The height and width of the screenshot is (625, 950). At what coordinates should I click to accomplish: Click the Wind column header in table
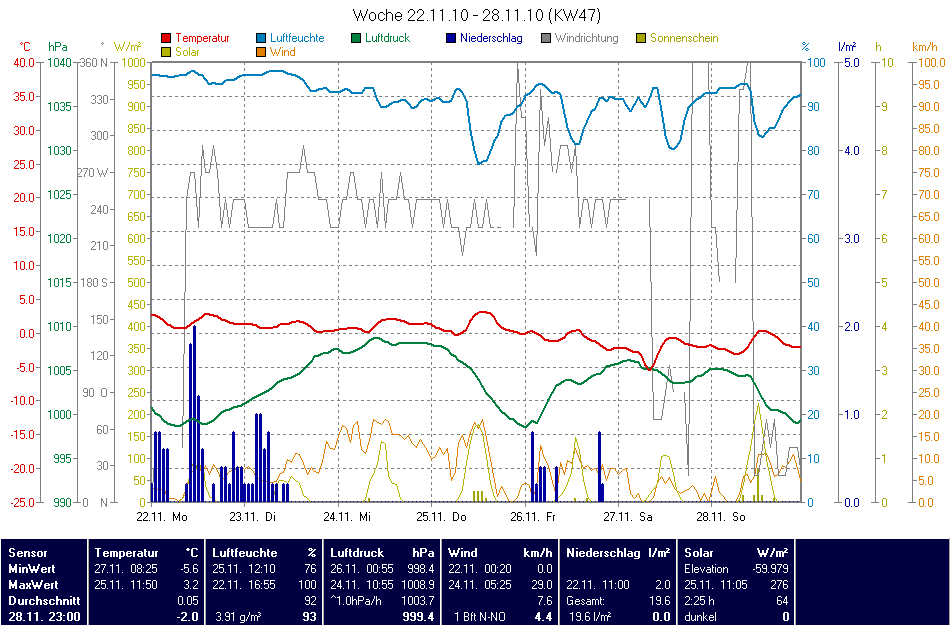[x=462, y=553]
